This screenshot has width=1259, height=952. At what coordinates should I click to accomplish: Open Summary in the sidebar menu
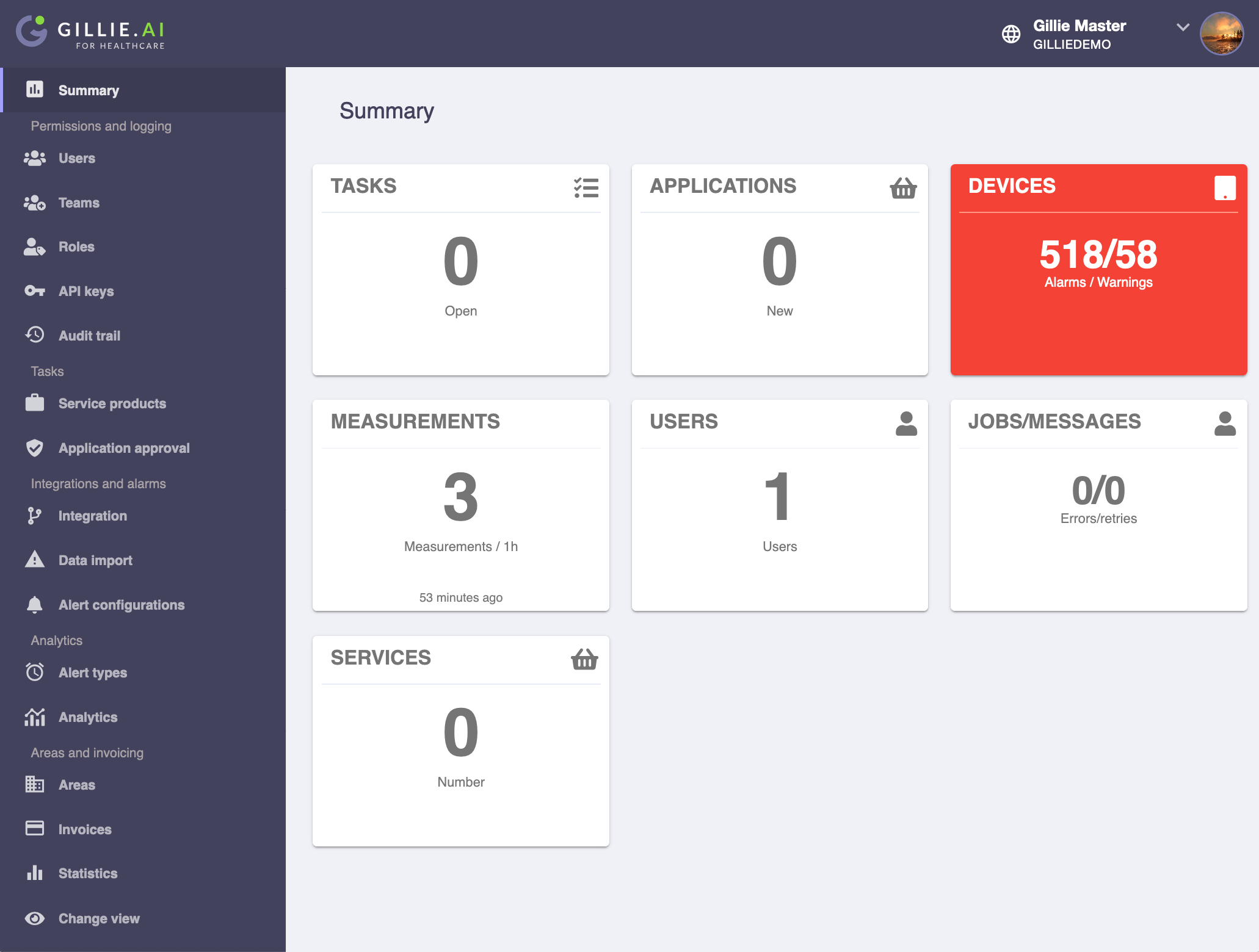pos(143,90)
